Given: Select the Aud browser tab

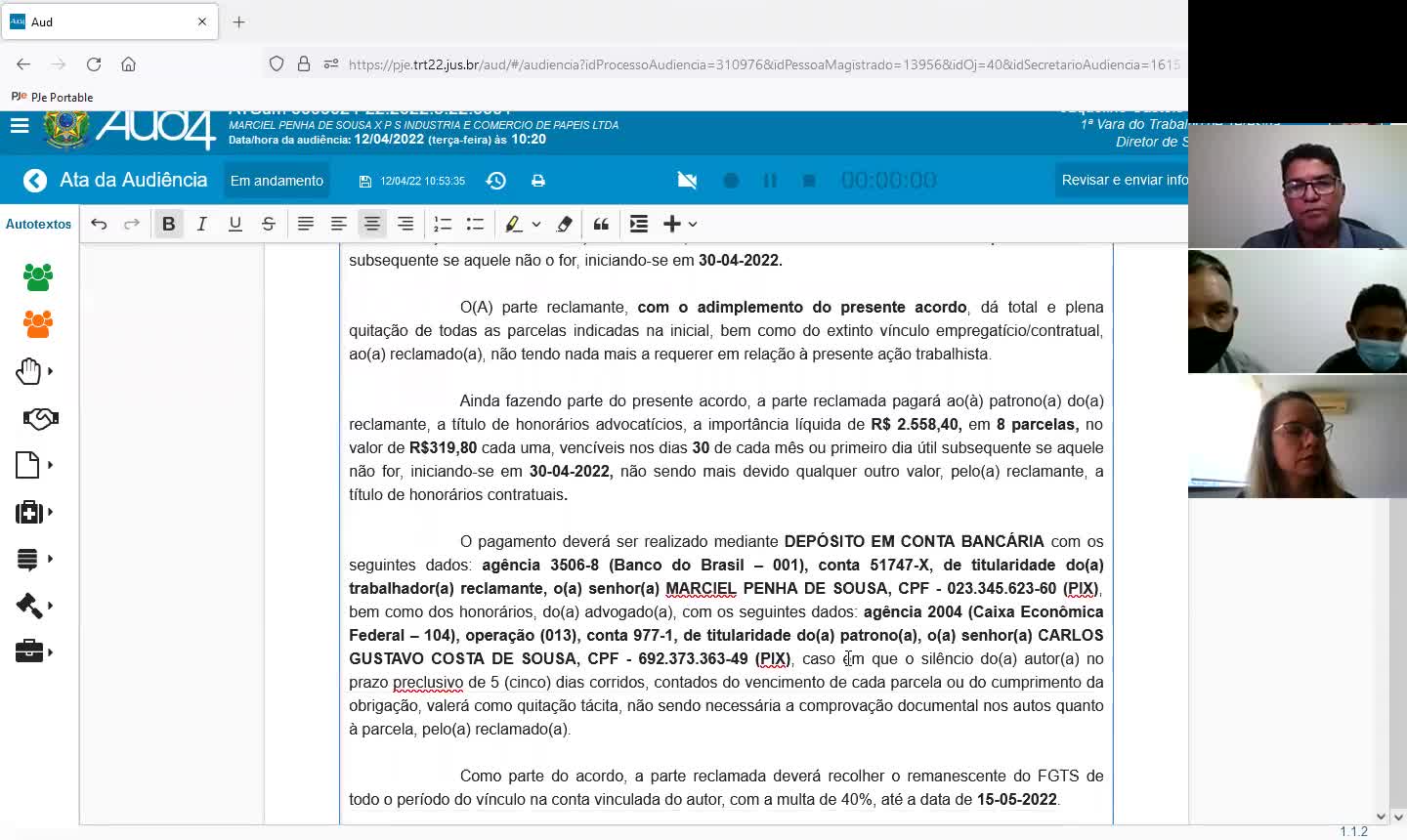Looking at the screenshot, I should point(109,21).
